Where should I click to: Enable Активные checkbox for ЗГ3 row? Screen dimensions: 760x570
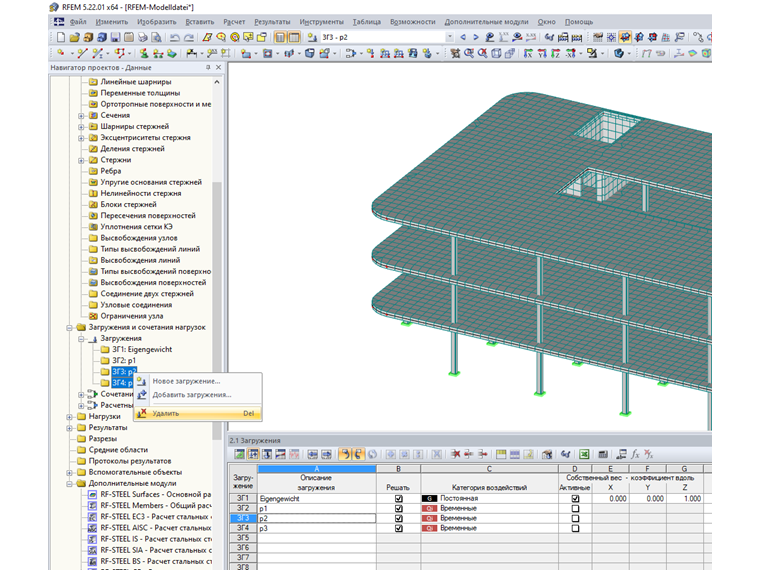click(575, 518)
